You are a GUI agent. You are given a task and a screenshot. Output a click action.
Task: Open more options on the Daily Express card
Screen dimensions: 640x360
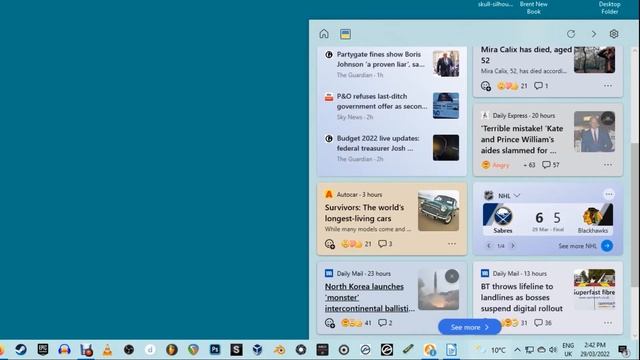click(608, 165)
